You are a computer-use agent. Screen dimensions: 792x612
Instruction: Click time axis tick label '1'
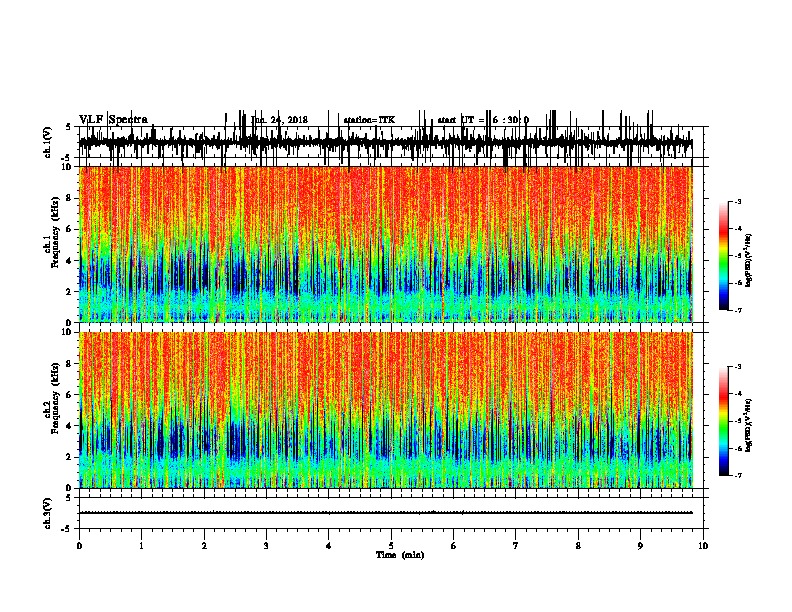tap(141, 546)
